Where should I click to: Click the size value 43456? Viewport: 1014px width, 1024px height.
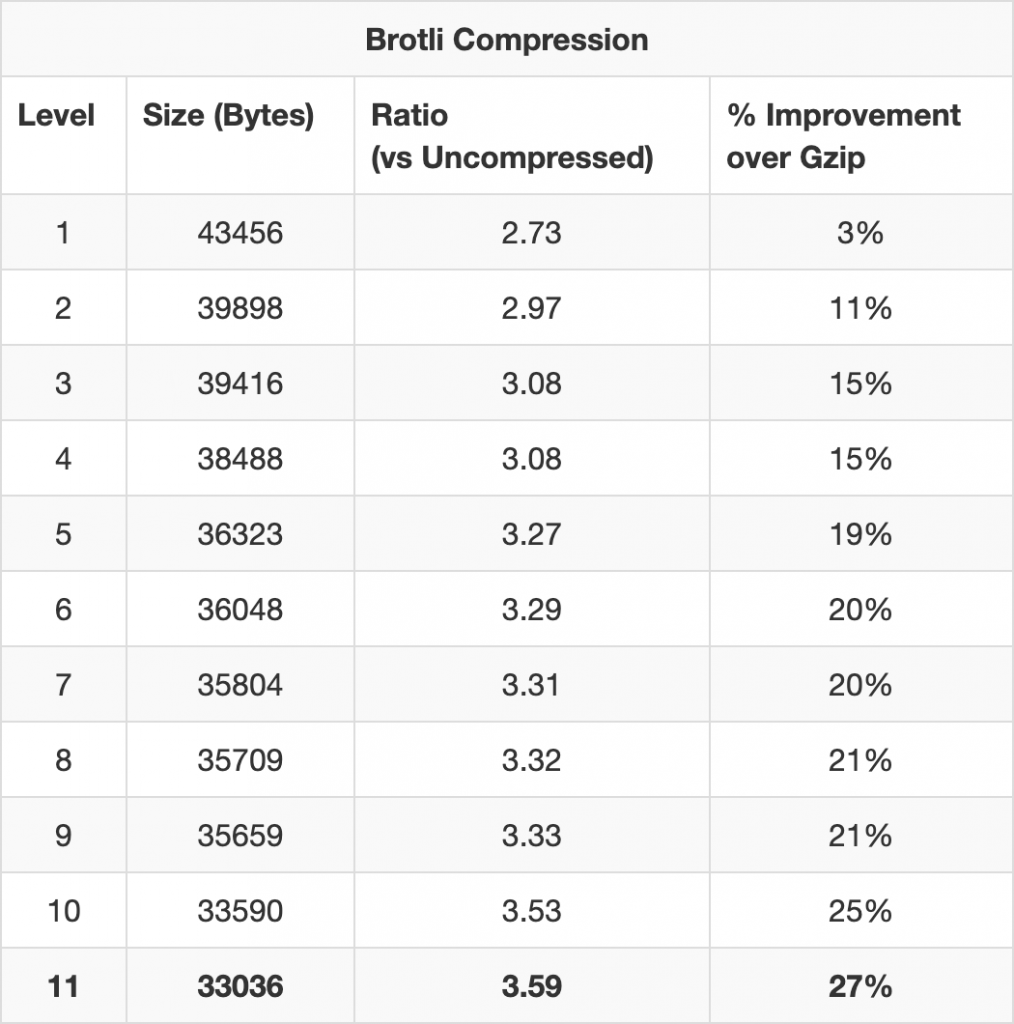(x=240, y=233)
